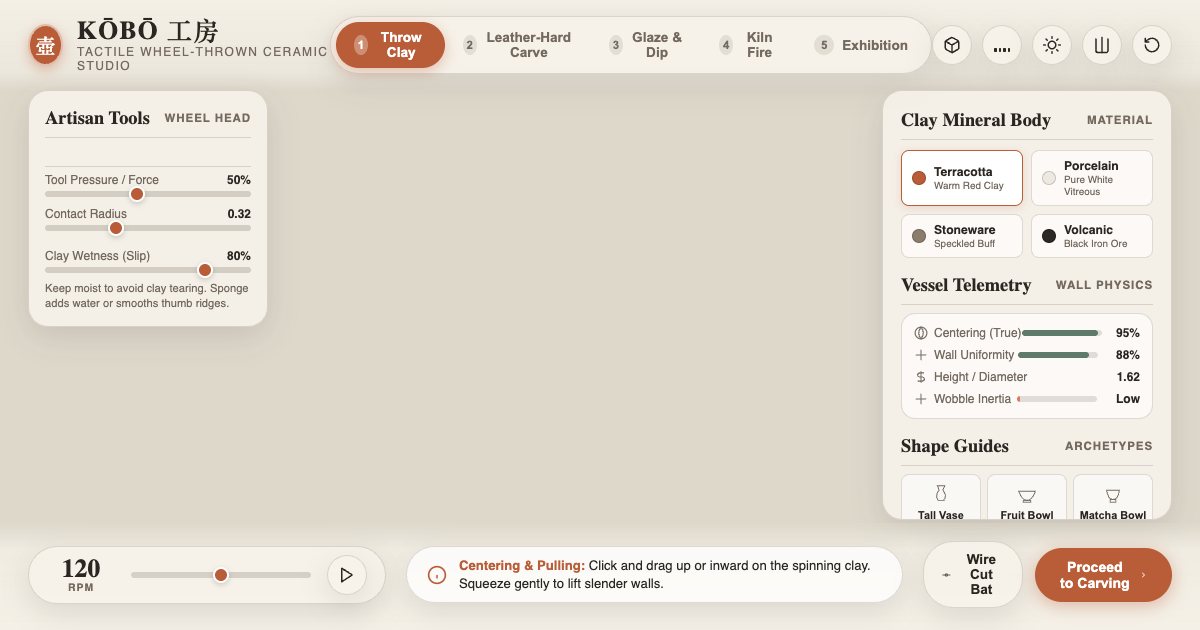Start the wheel with the play button
Screen dimensions: 1200x630
click(x=347, y=575)
